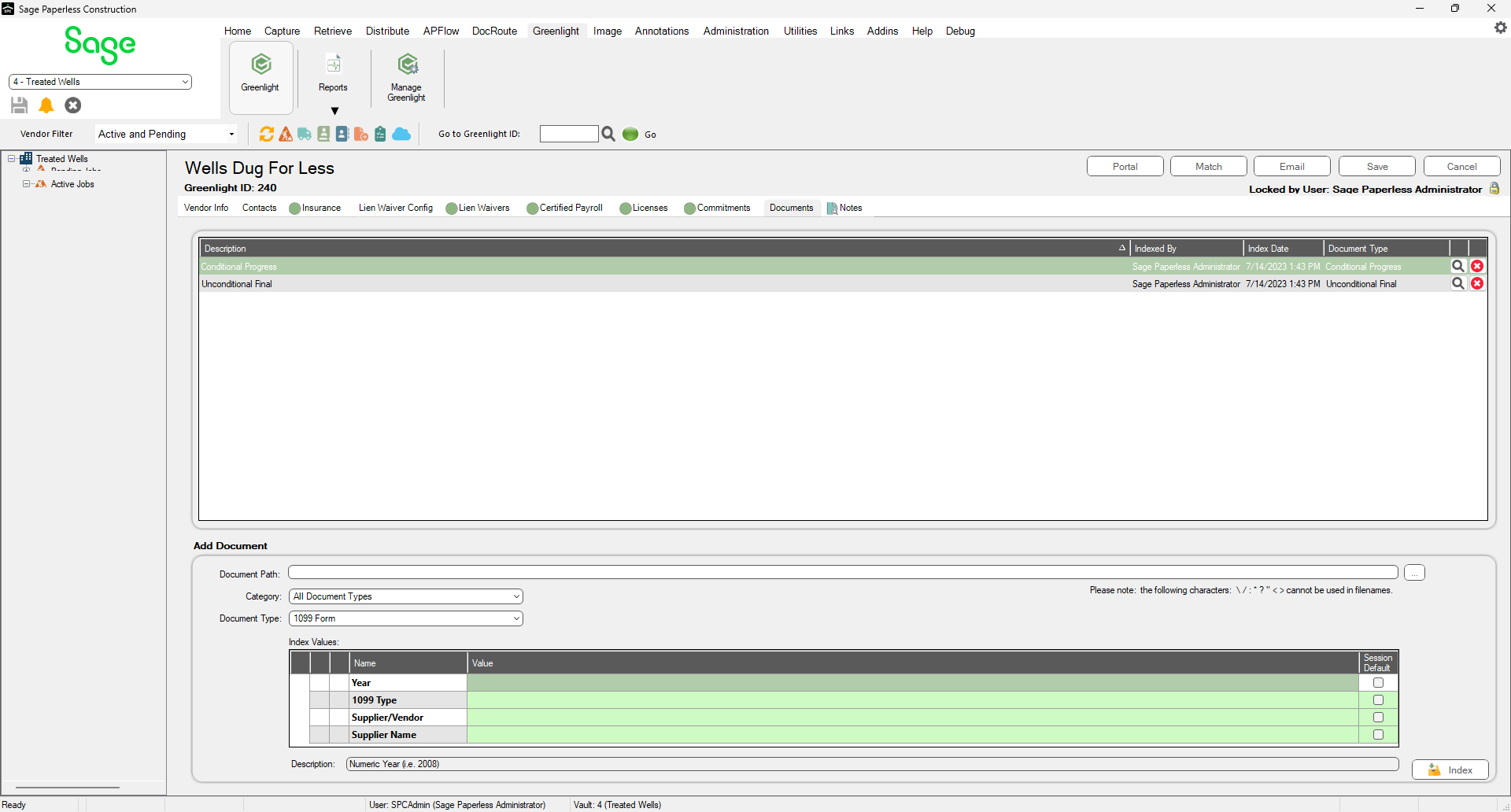
Task: Click the Portal button
Action: (x=1125, y=167)
